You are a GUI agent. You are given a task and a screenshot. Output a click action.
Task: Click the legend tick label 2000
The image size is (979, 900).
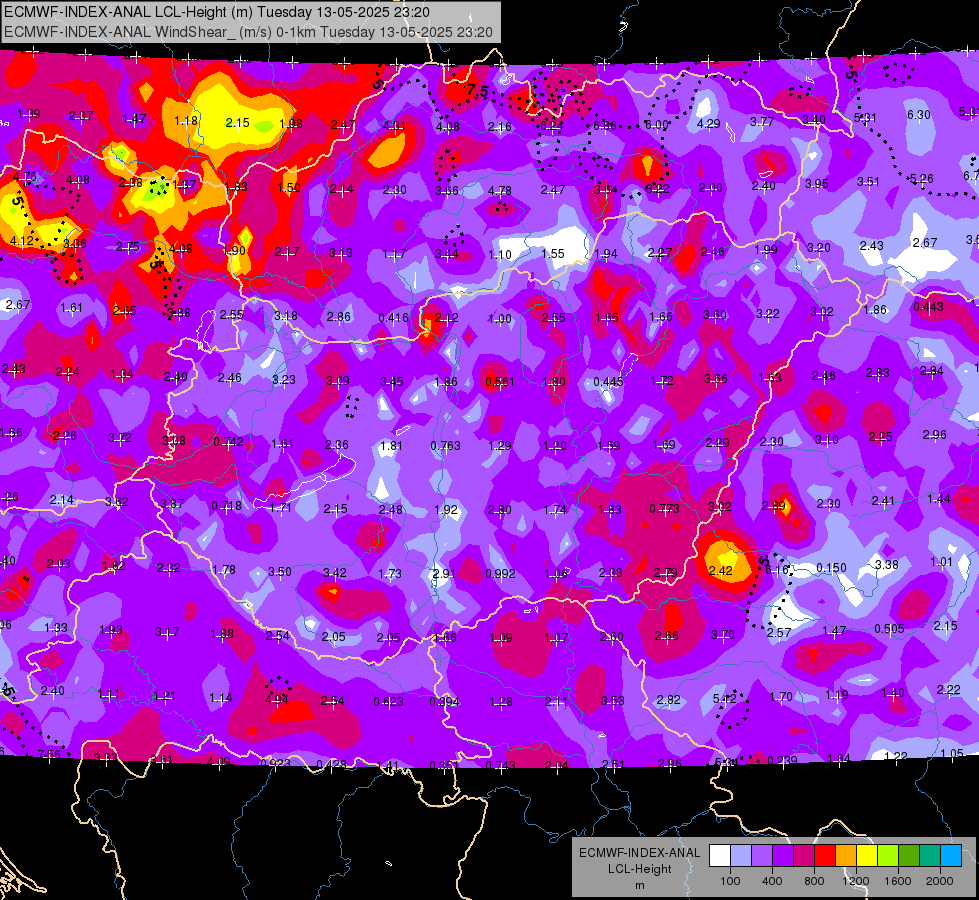940,881
